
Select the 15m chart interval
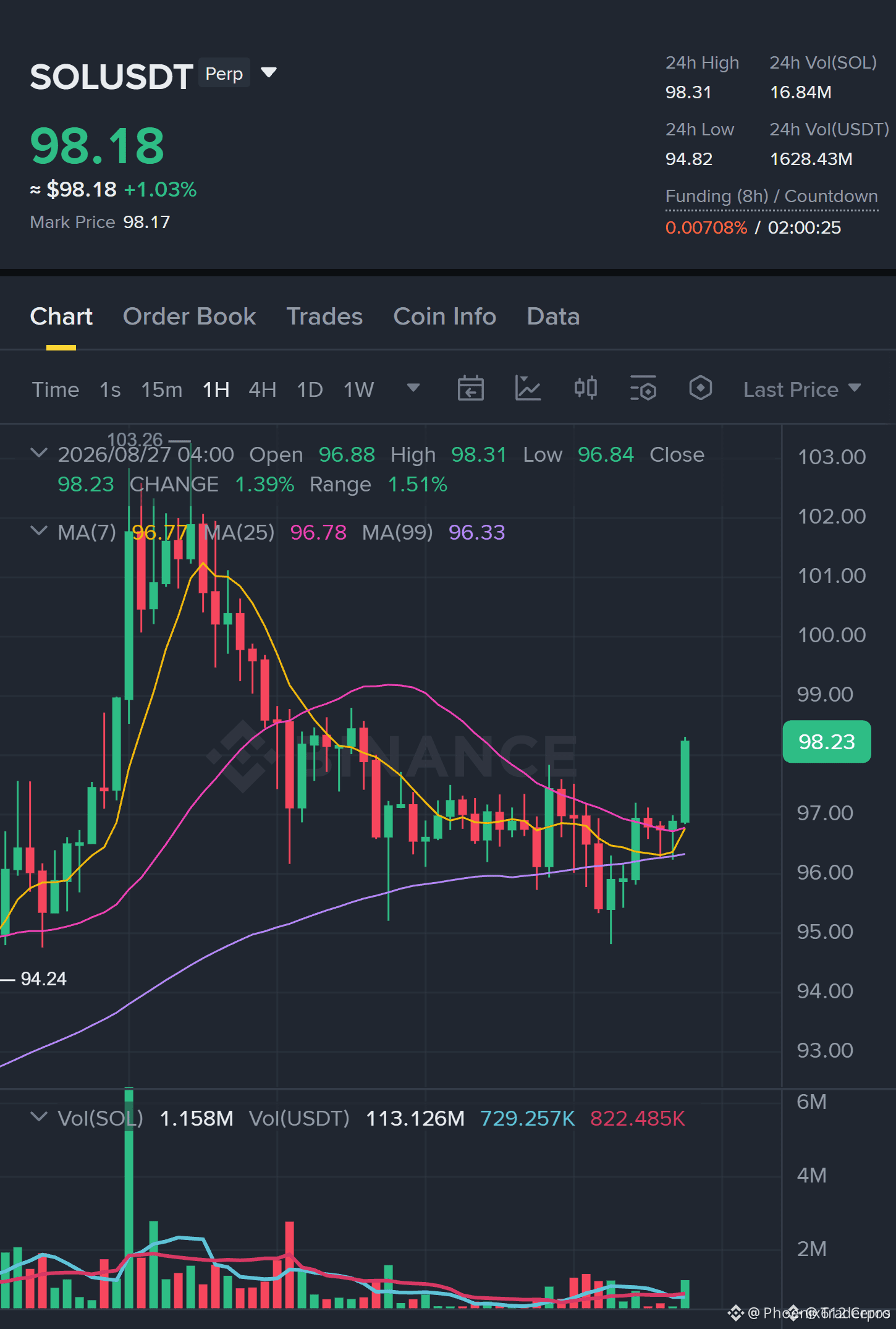point(162,390)
